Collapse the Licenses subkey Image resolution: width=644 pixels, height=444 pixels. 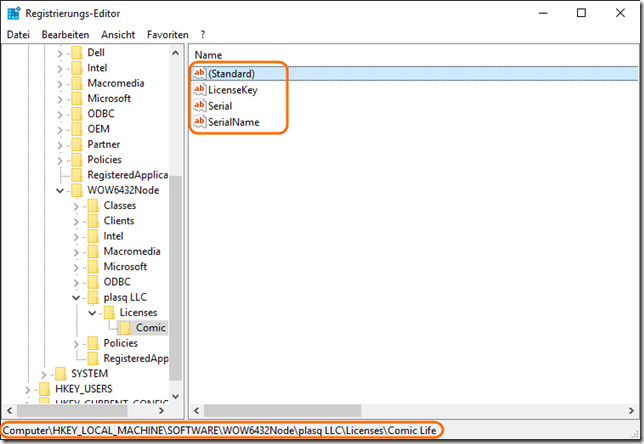[x=93, y=313]
